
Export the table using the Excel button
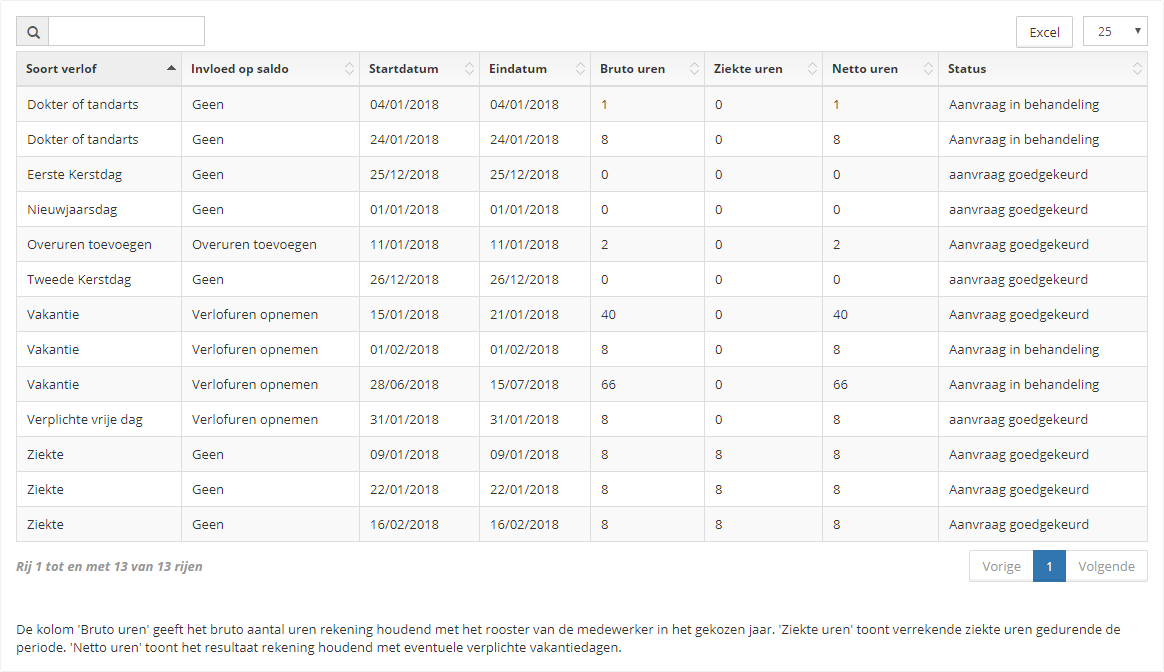[x=1044, y=31]
